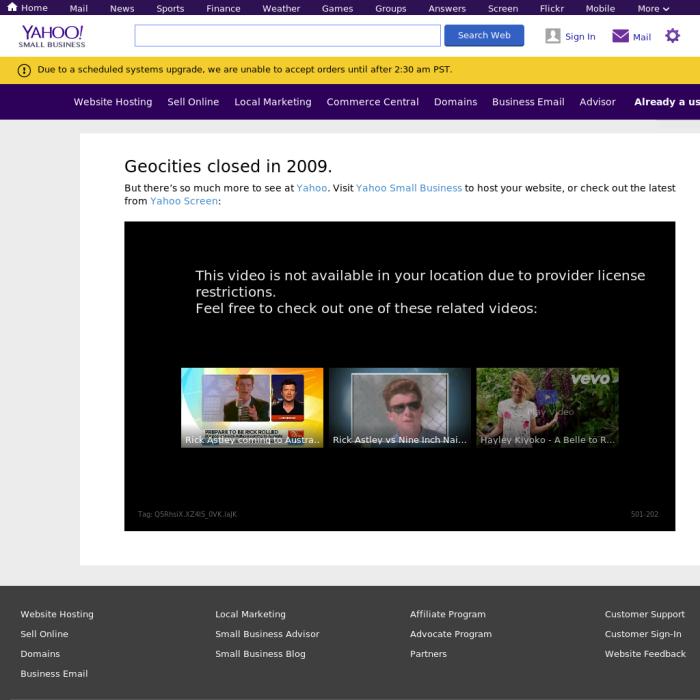Click footer Customer Support link

pos(645,614)
